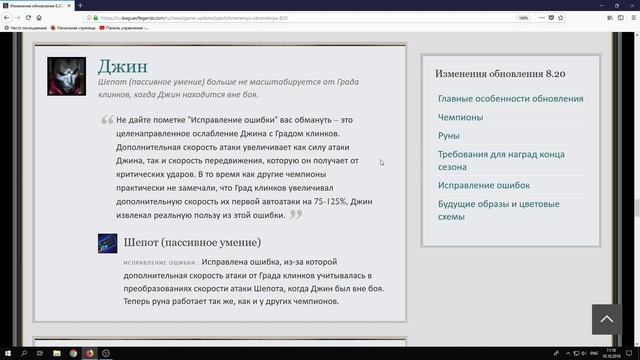Reset the zoom level indicator
Viewport: 640px width, 360px height.
coord(523,18)
